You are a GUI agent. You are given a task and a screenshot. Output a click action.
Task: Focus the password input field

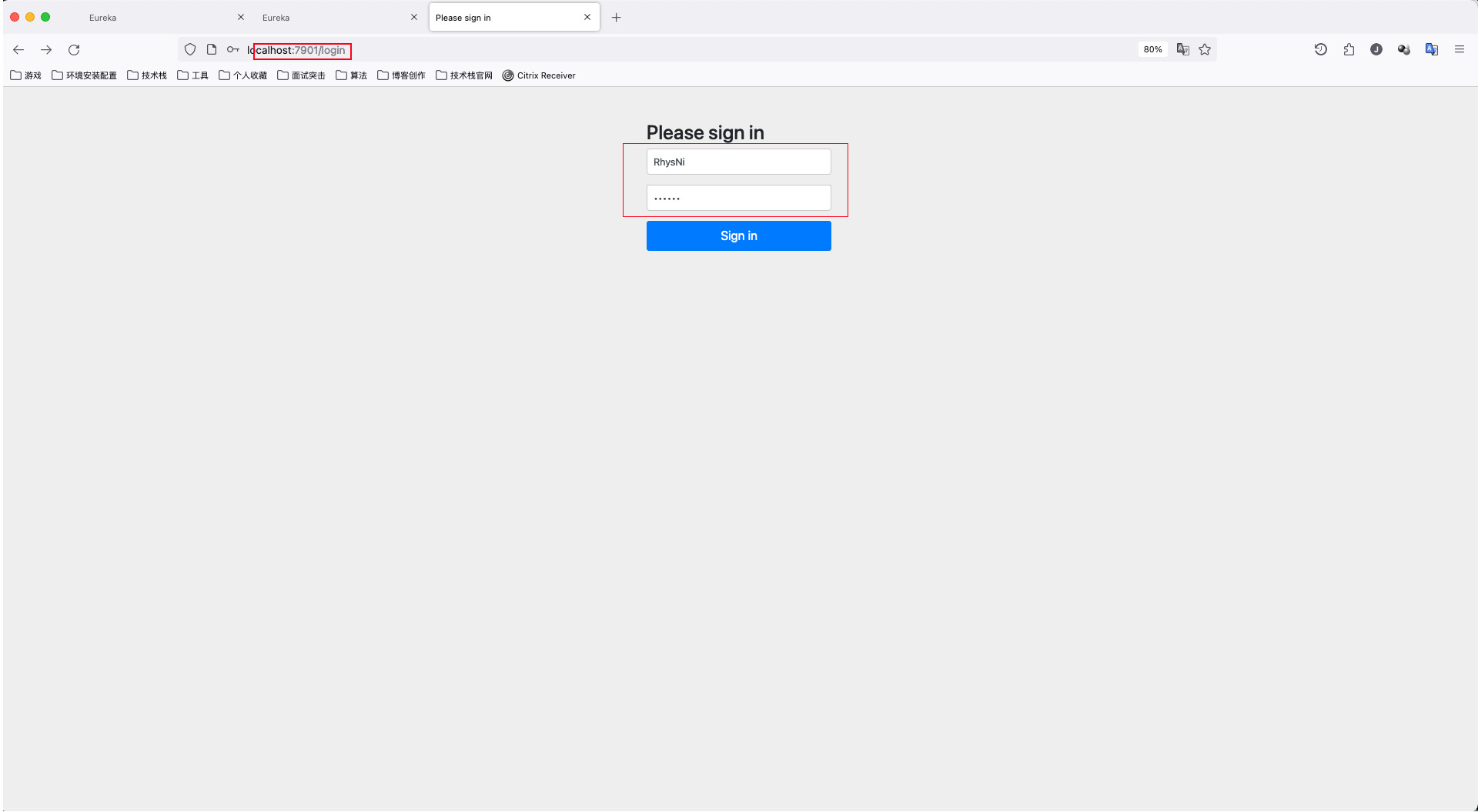tap(739, 198)
